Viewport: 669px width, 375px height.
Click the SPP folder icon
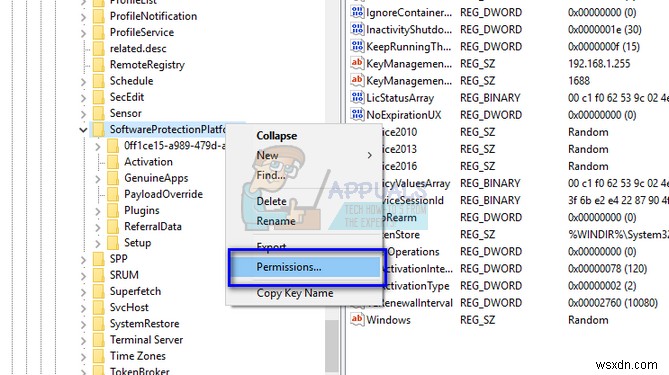99,259
